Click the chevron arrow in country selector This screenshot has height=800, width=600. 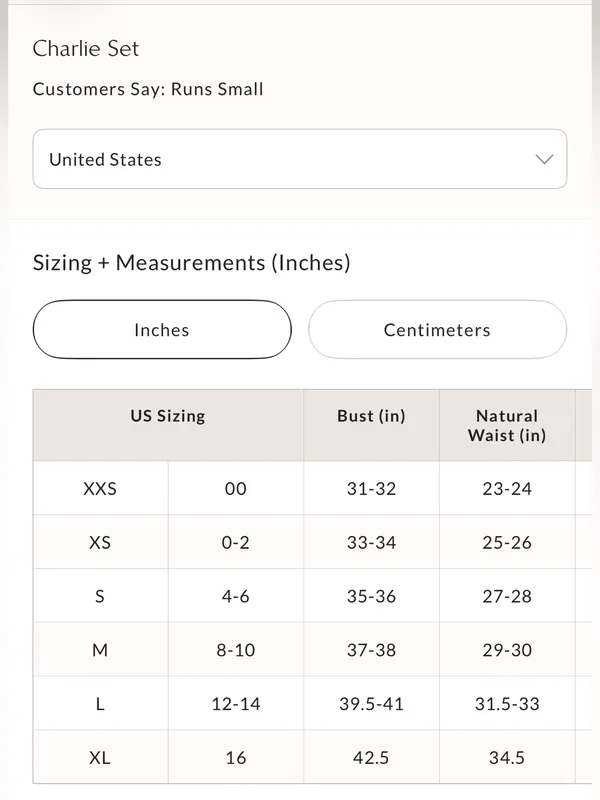pos(544,159)
